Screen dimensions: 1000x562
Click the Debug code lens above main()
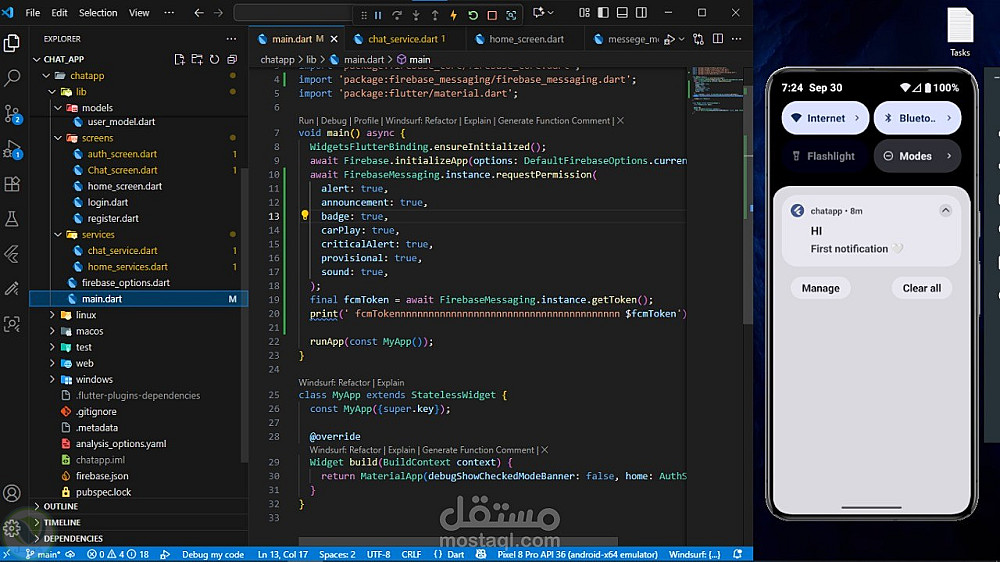click(334, 121)
